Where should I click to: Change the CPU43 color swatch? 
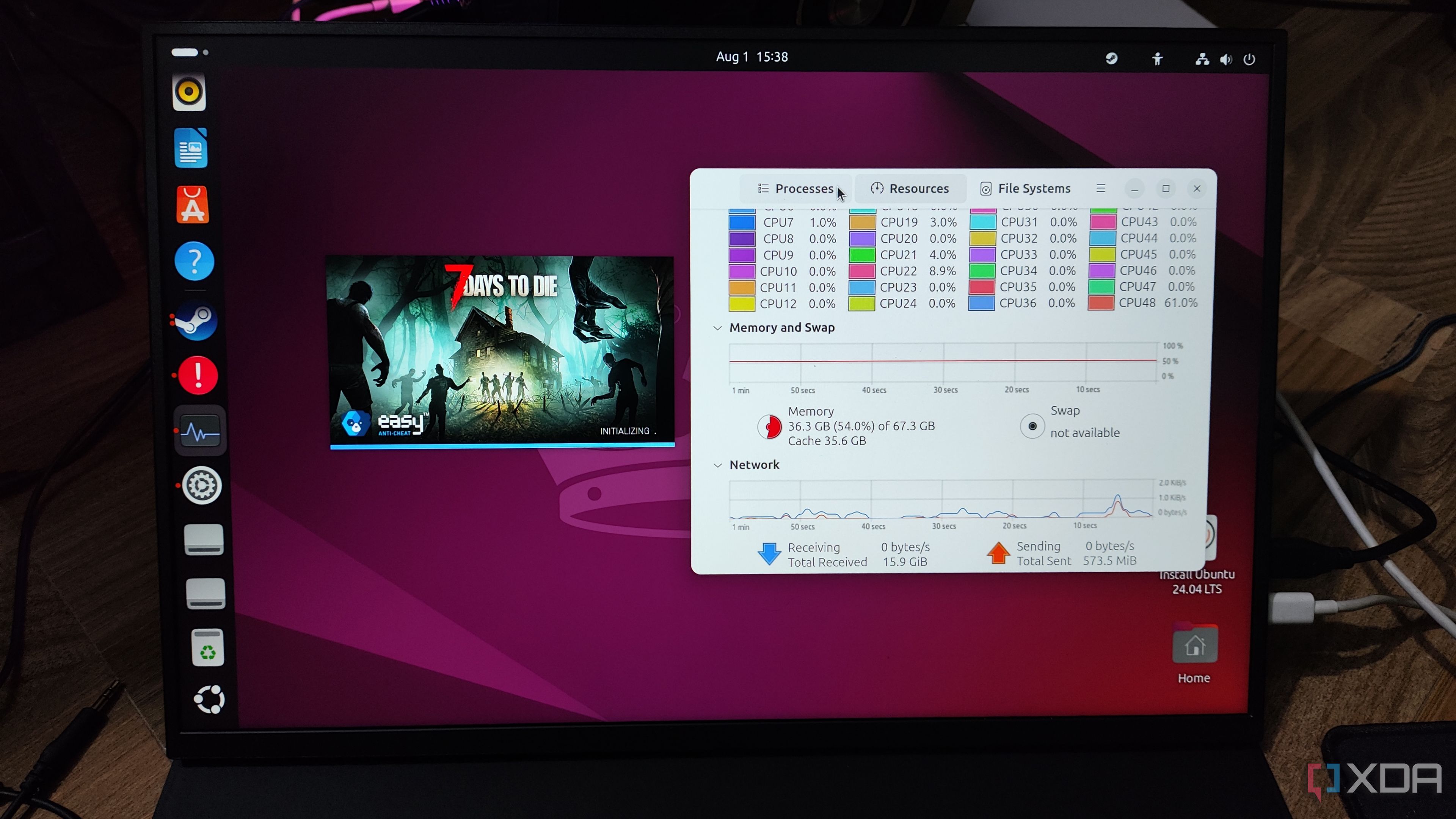click(x=1103, y=222)
